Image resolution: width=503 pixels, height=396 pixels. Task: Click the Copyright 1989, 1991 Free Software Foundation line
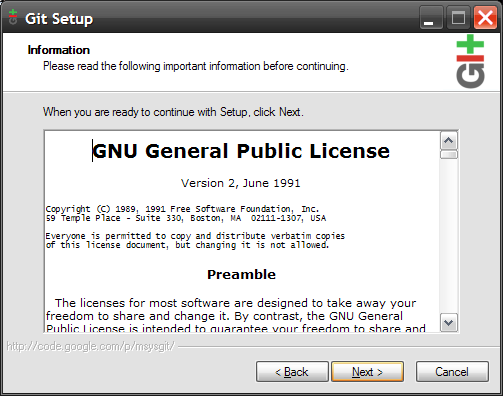coord(182,209)
